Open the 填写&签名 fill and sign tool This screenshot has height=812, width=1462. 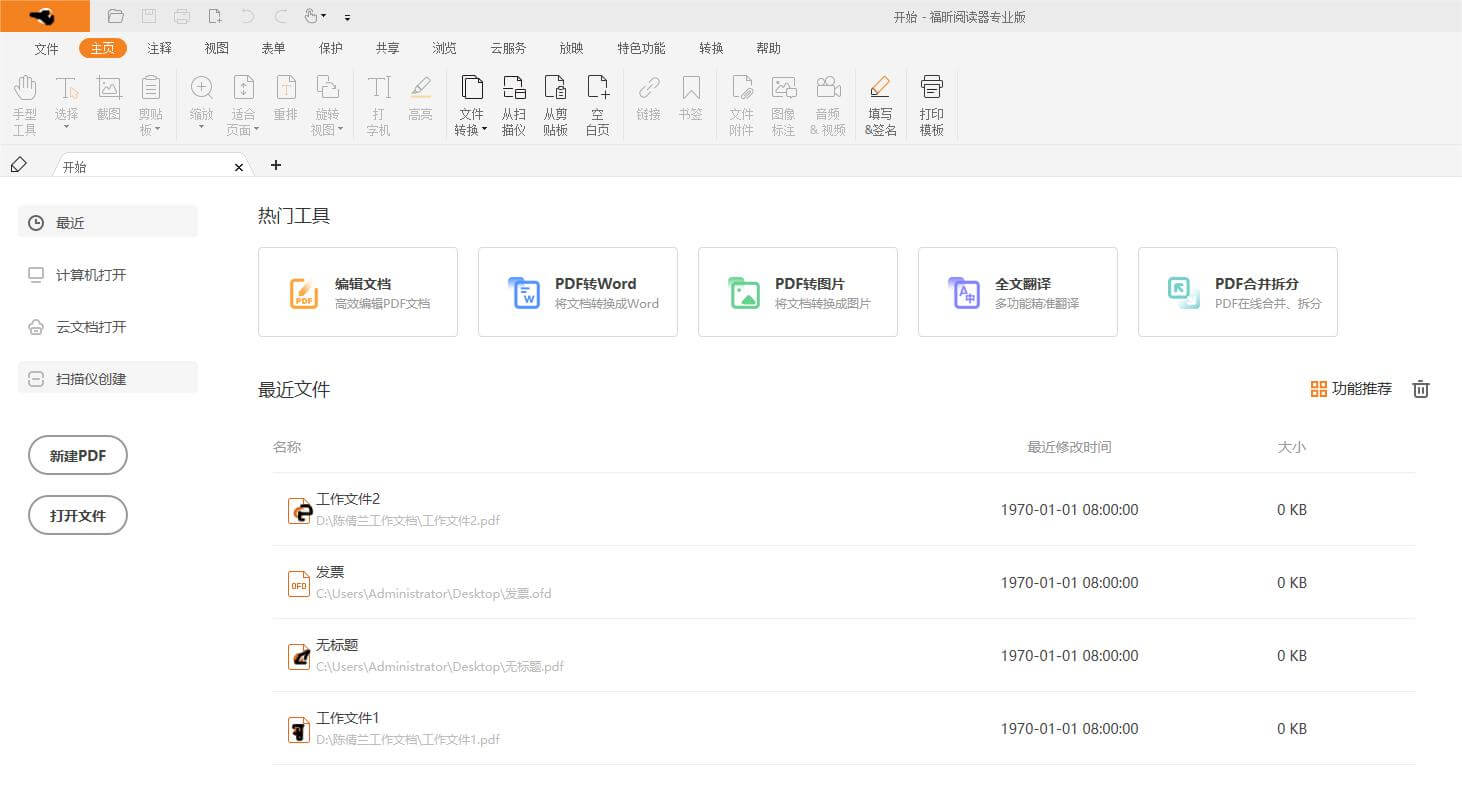tap(880, 105)
